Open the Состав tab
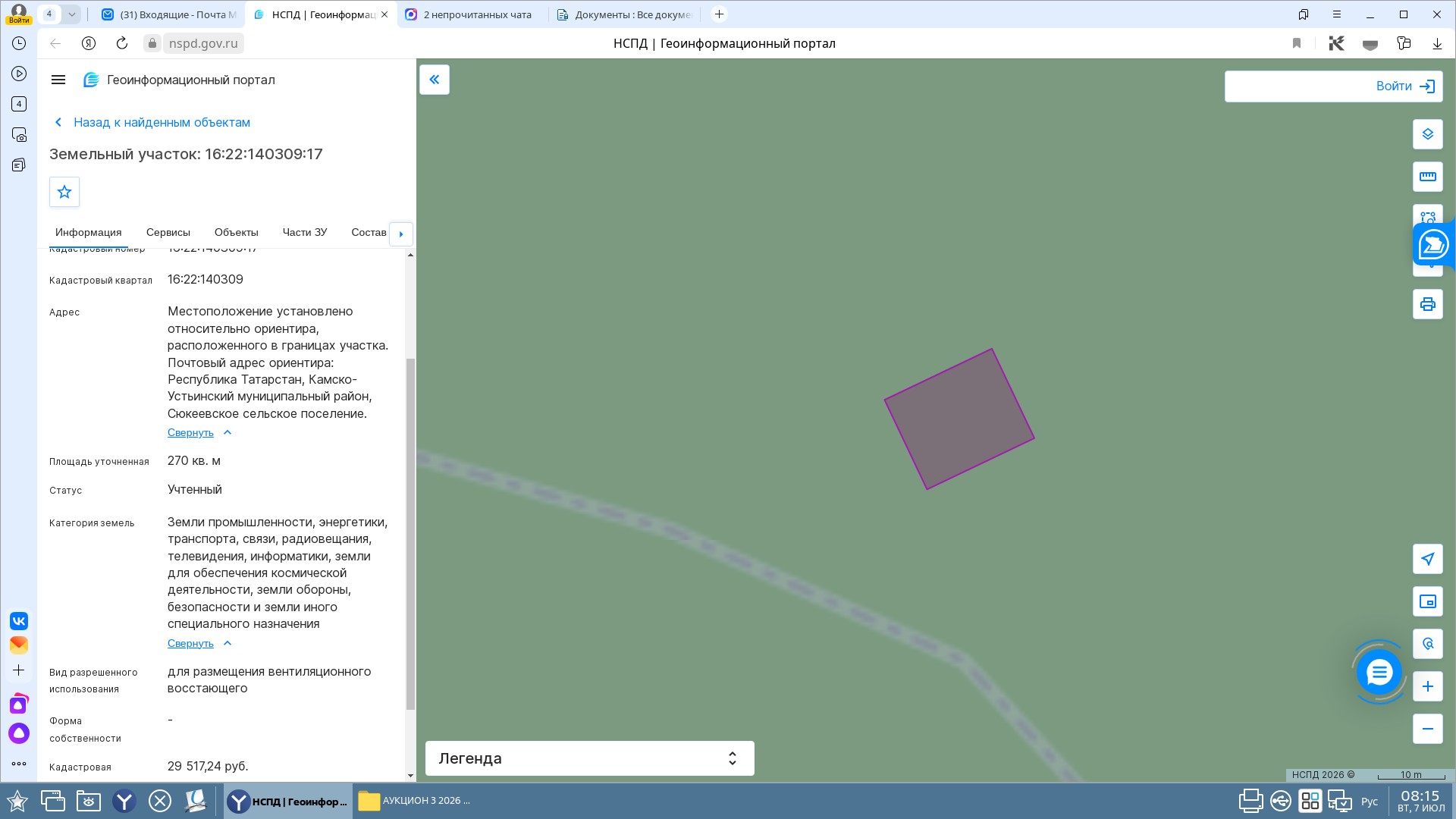 tap(369, 232)
